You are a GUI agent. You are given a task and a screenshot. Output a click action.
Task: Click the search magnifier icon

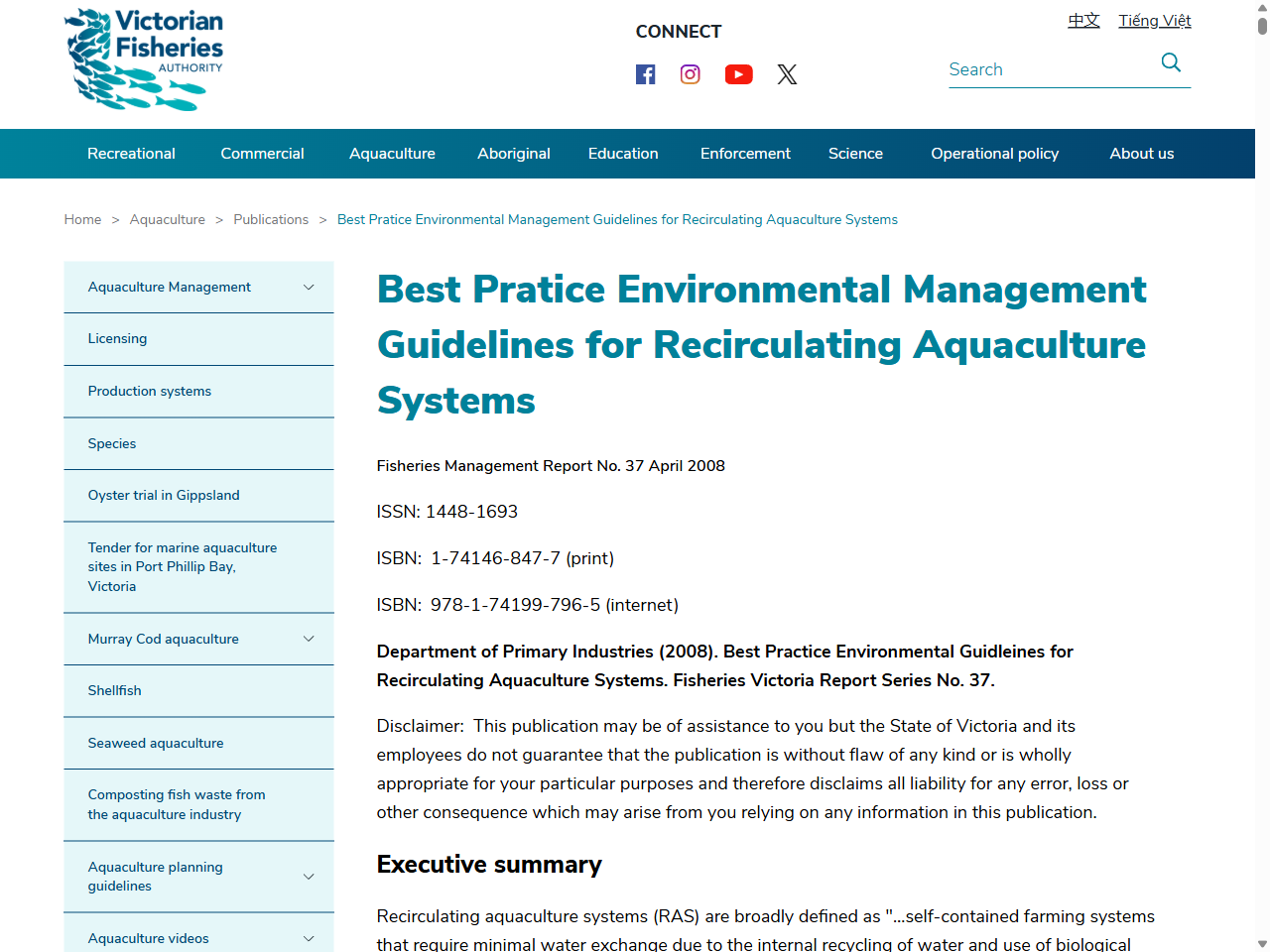coord(1170,62)
